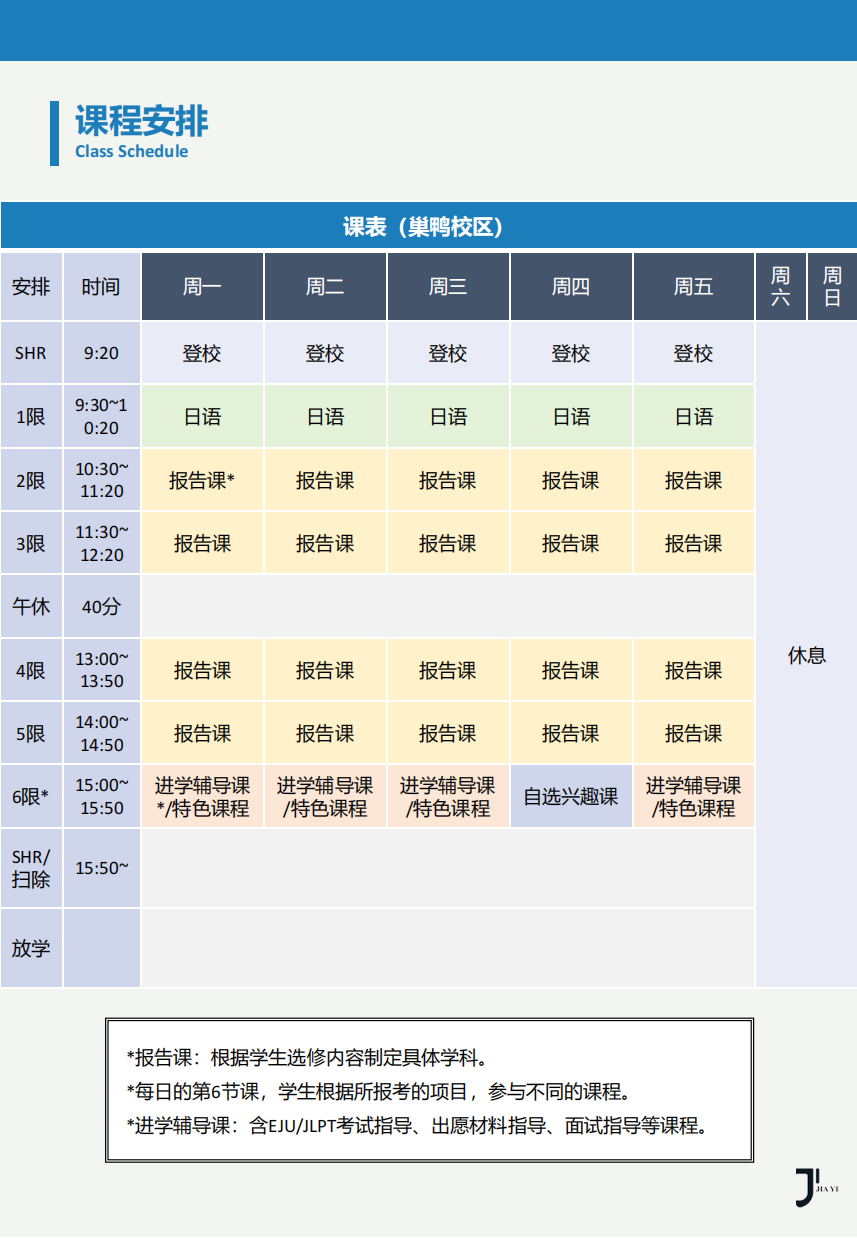Click the 午休 row label
The width and height of the screenshot is (857, 1238).
point(31,607)
